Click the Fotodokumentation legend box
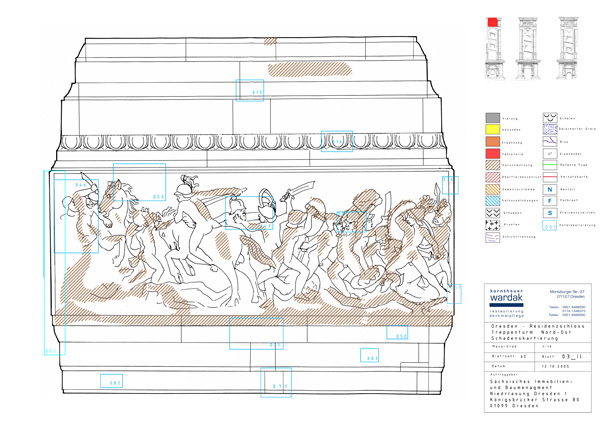Screen dimensions: 600x425 coord(549,227)
